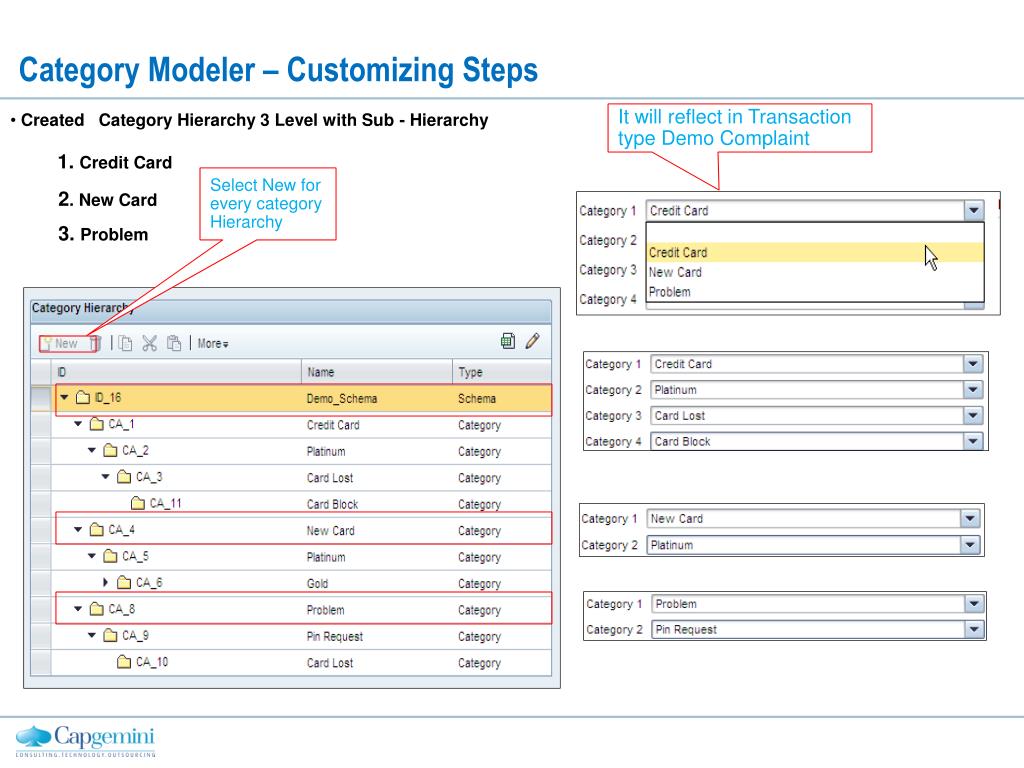Click the ID column header

[176, 372]
